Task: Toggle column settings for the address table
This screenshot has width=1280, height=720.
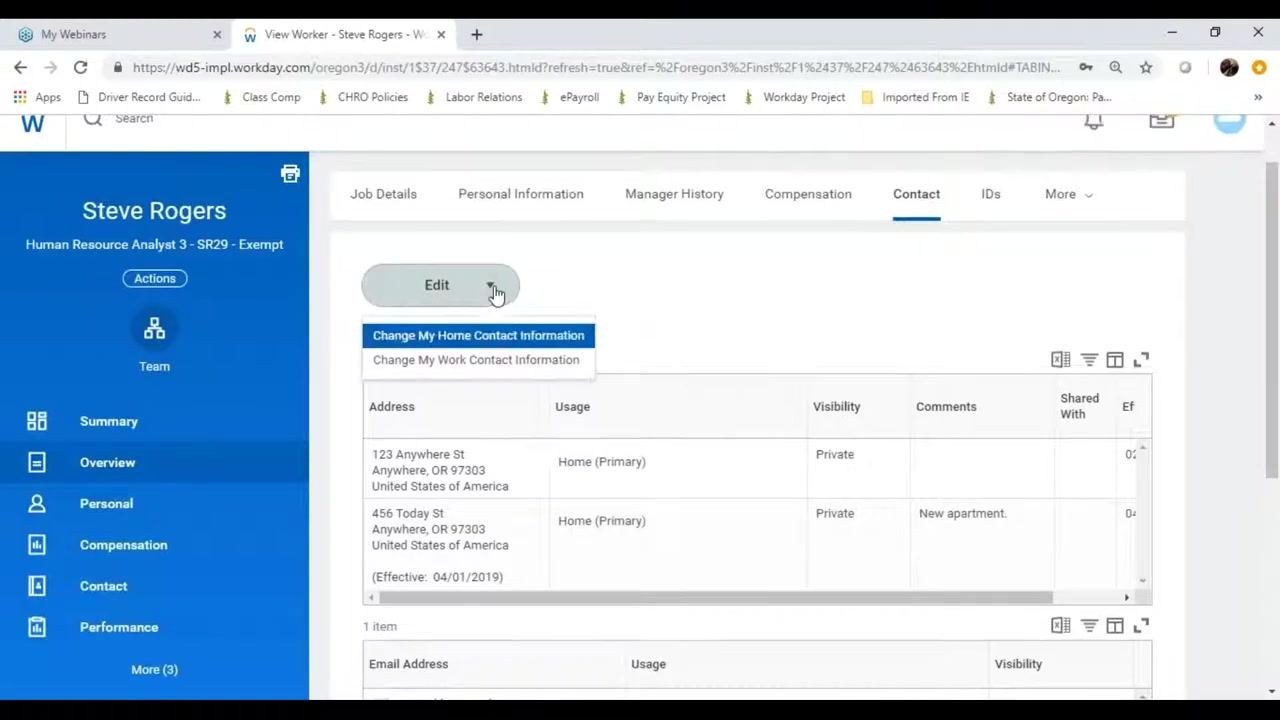Action: point(1115,360)
